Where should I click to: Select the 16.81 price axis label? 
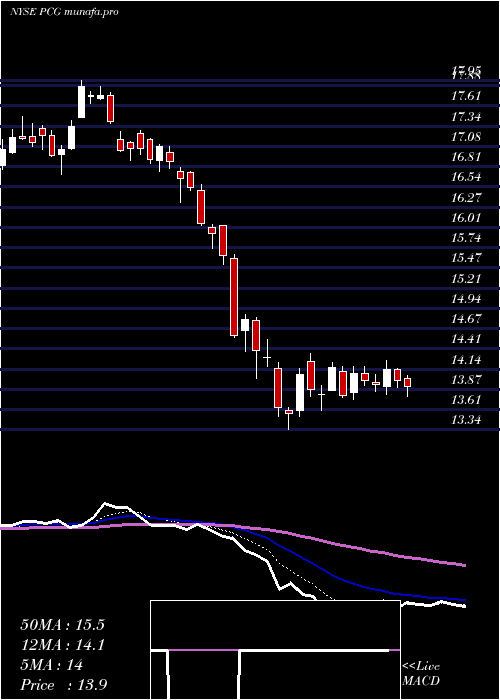click(x=466, y=157)
